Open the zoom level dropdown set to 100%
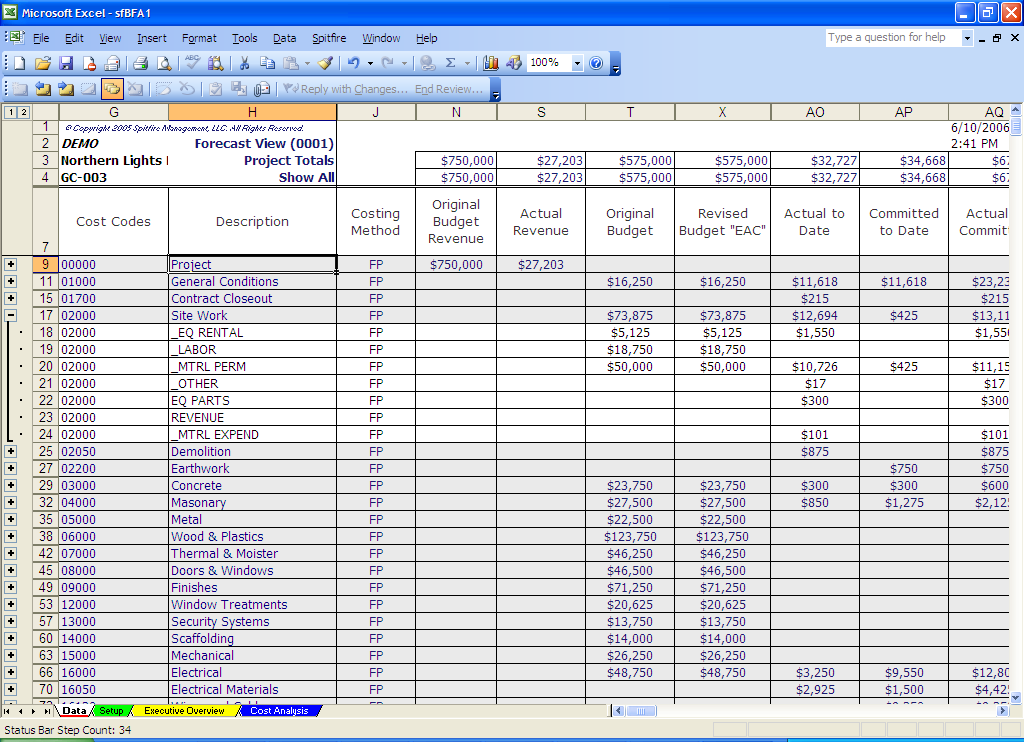The image size is (1024, 742). click(577, 62)
